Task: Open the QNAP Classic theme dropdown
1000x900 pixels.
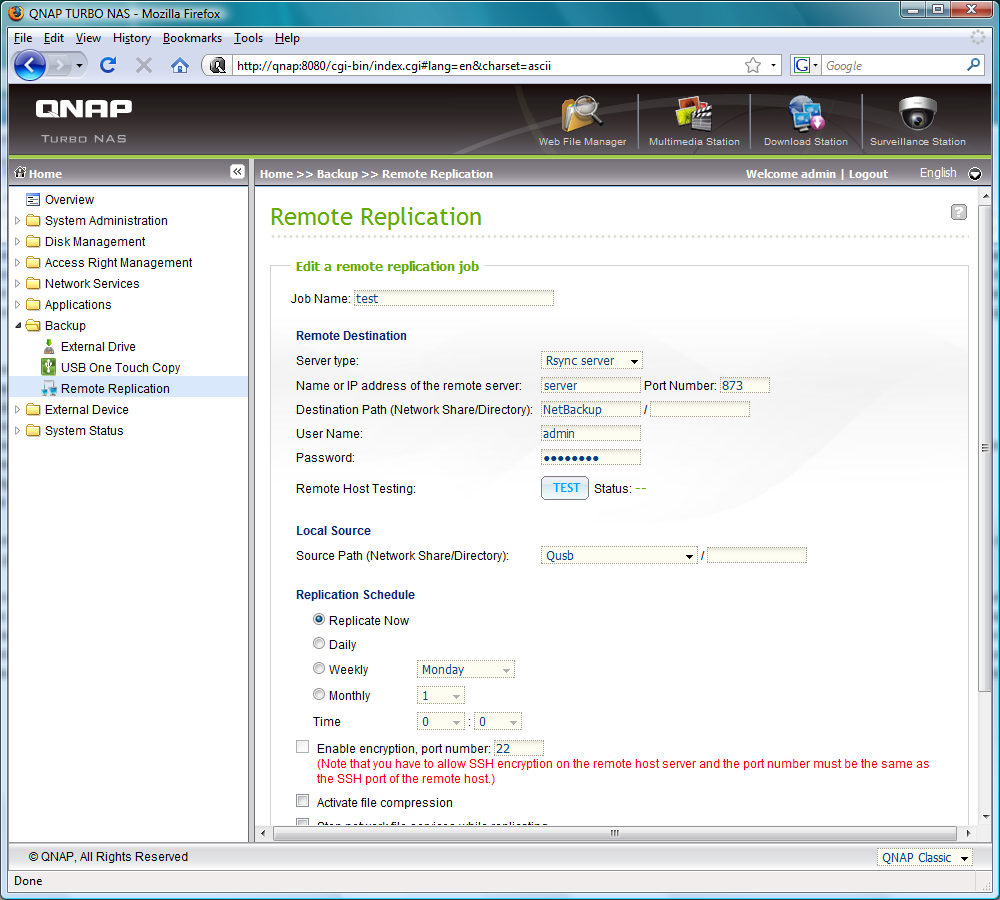Action: coord(925,857)
